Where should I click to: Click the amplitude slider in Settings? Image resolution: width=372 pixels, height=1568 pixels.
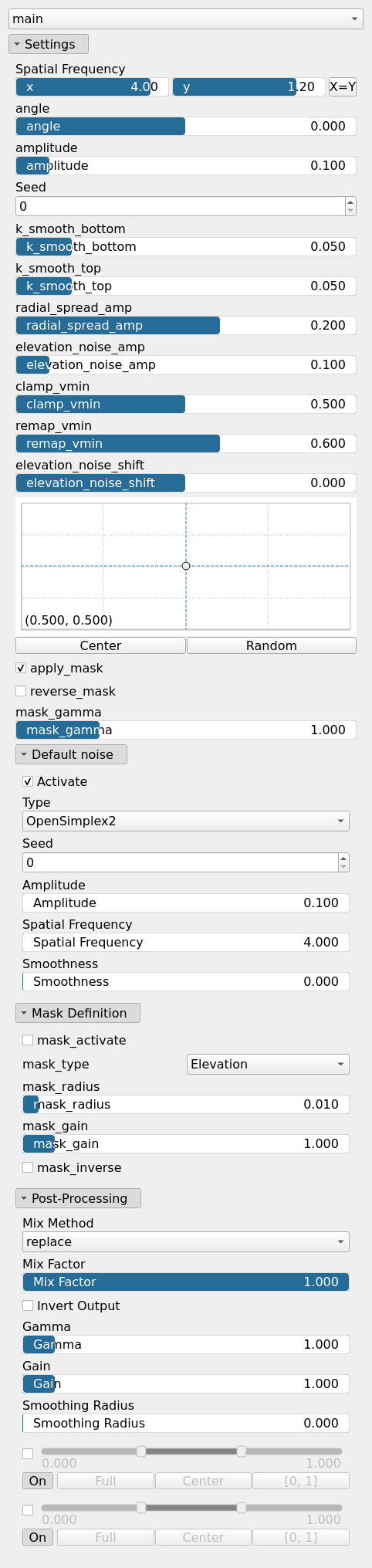tap(186, 165)
